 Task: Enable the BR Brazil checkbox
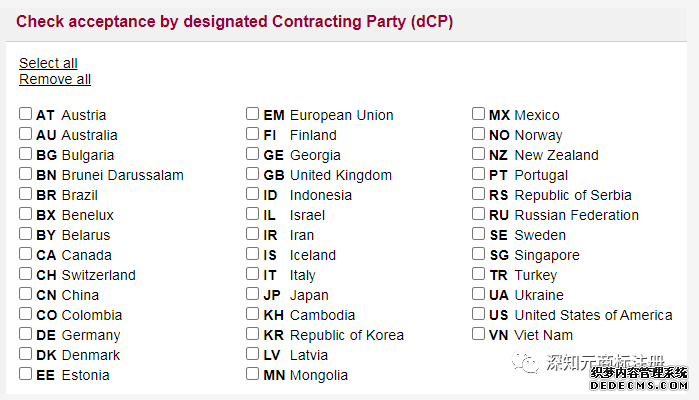(x=25, y=194)
